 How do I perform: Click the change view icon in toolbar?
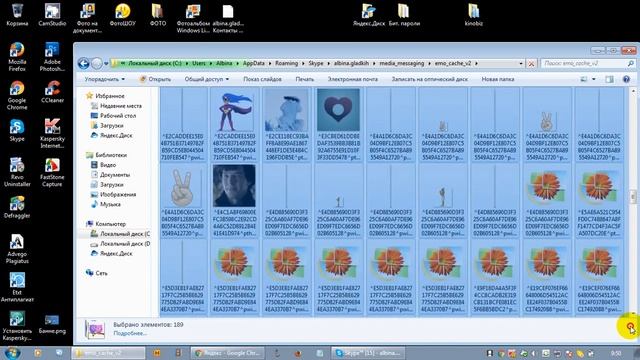coord(584,79)
